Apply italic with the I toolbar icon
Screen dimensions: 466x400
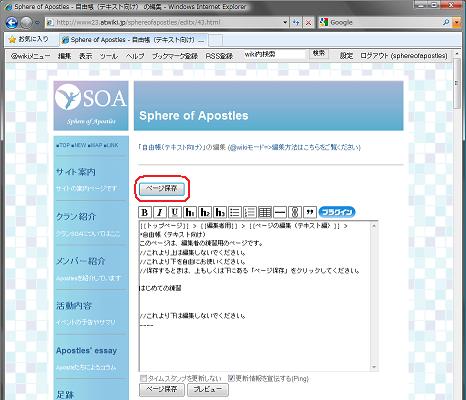(160, 212)
